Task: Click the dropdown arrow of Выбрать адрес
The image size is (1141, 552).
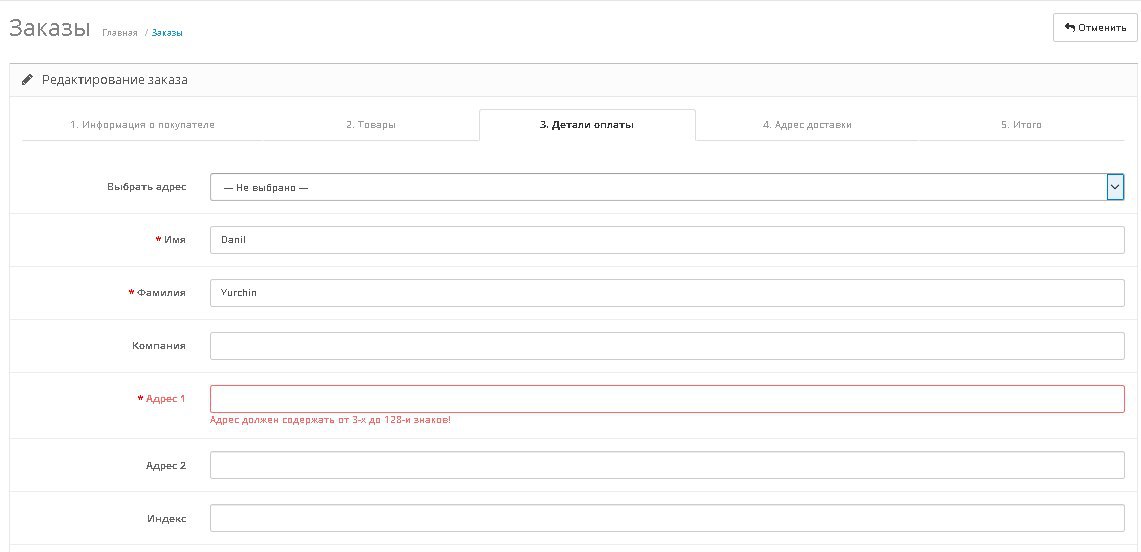Action: click(x=1115, y=187)
